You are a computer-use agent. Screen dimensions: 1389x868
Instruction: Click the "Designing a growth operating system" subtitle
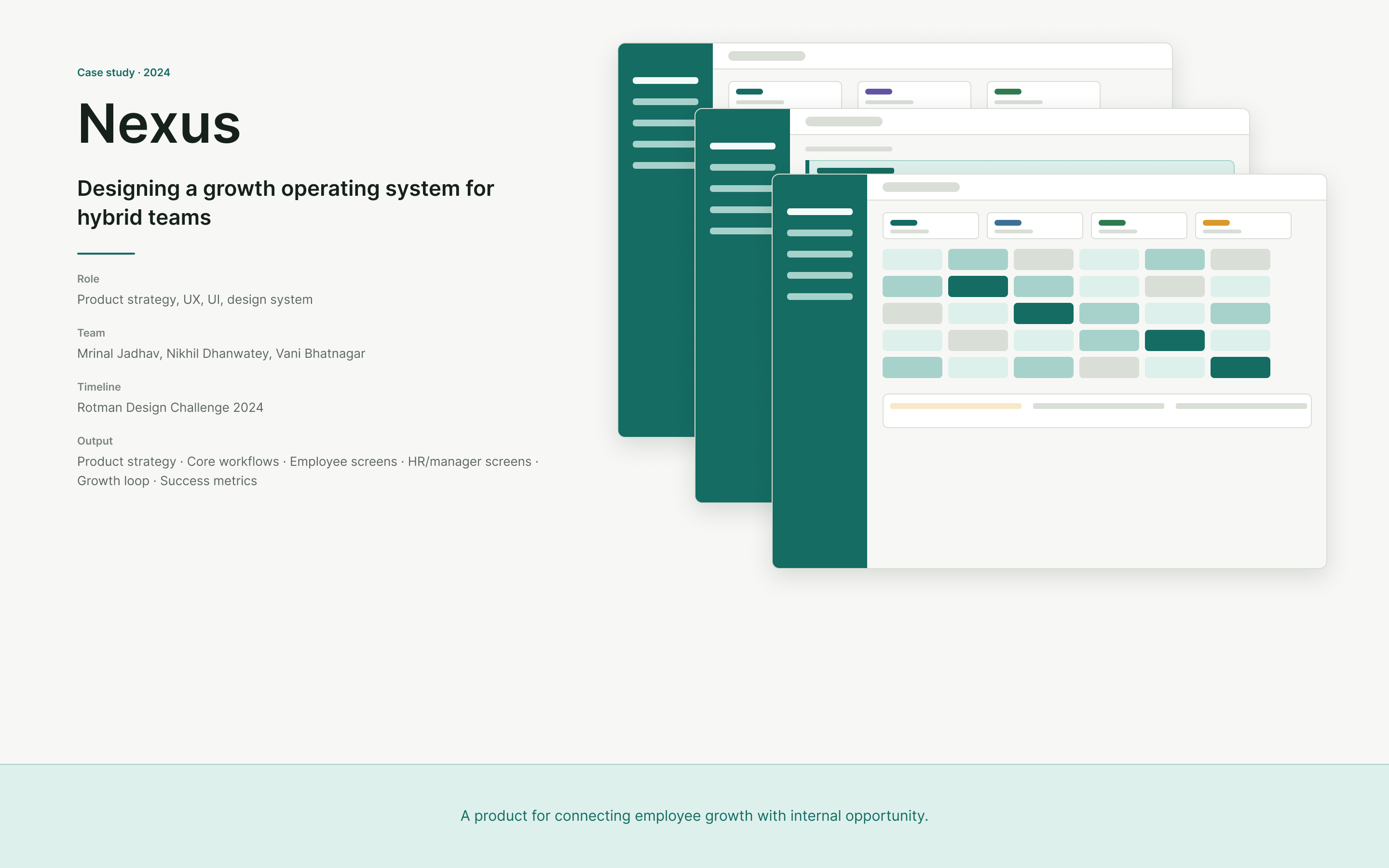pyautogui.click(x=285, y=203)
